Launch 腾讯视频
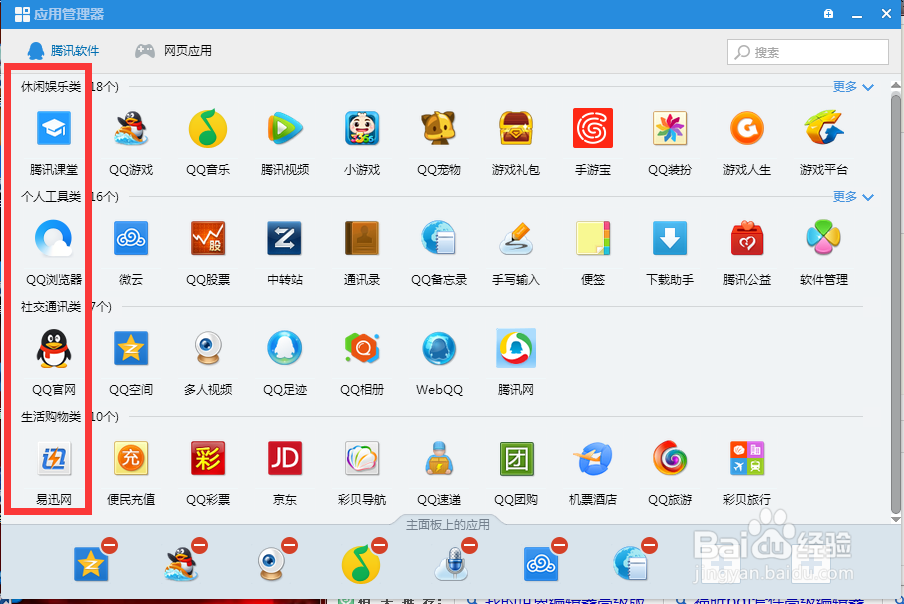This screenshot has height=604, width=904. pos(284,128)
